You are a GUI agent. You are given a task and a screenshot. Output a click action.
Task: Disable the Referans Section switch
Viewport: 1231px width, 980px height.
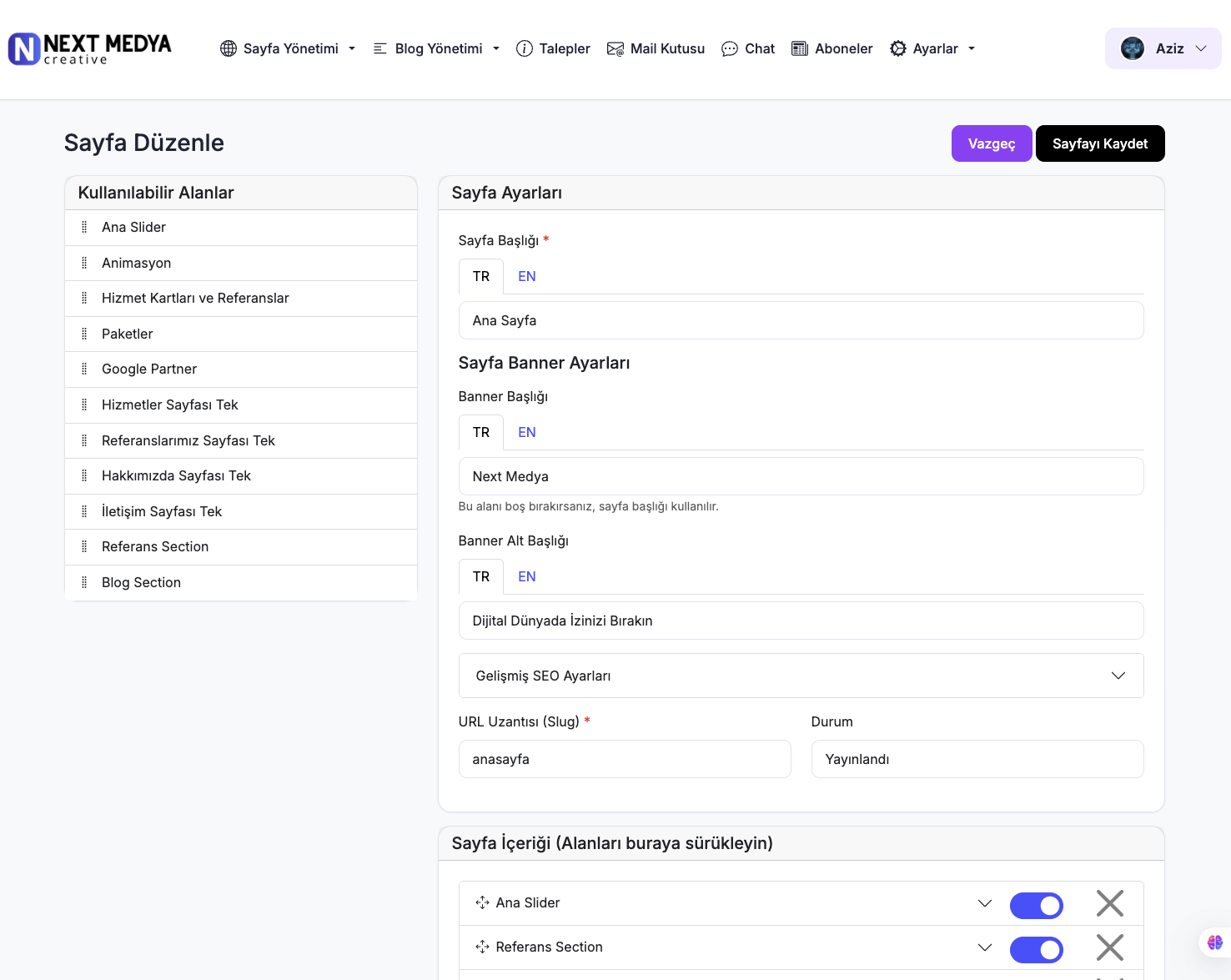[1036, 950]
